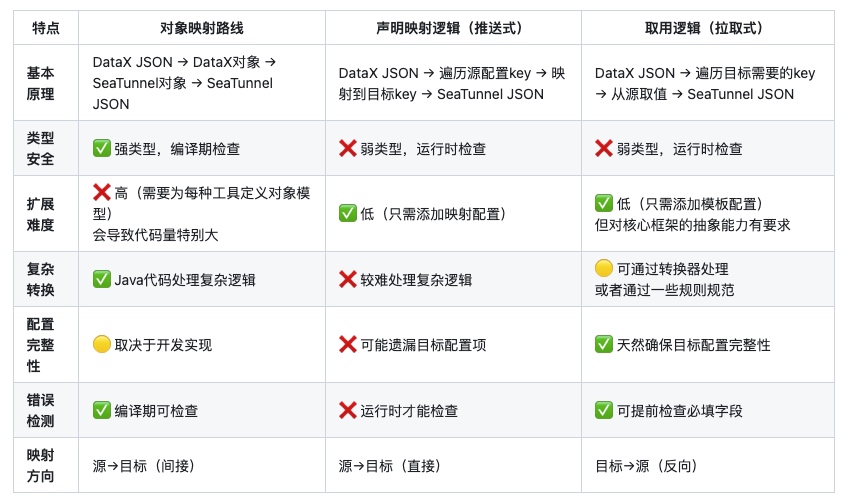This screenshot has height=497, width=849.
Task: Click yellow circle next to 取决于开发实现
Action: coord(101,345)
